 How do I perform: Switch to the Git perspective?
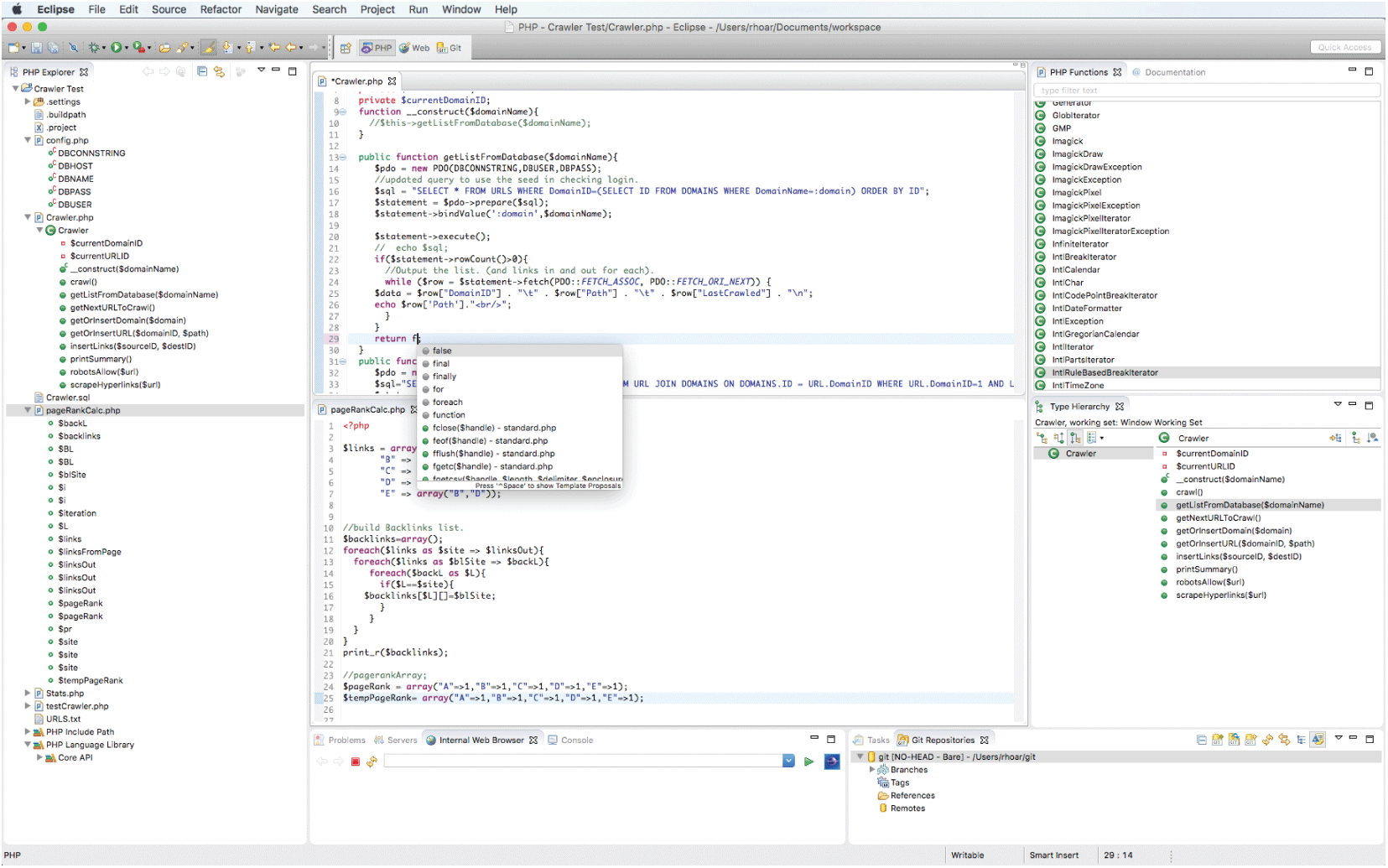[450, 48]
